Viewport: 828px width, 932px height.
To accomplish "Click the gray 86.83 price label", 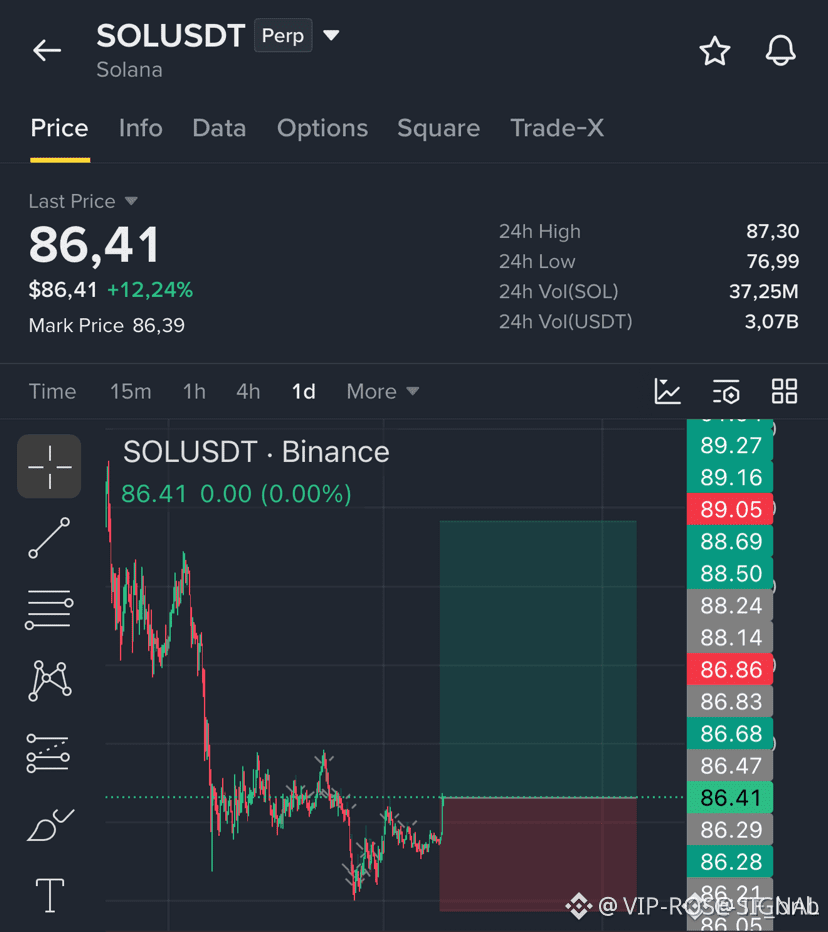I will [x=731, y=702].
